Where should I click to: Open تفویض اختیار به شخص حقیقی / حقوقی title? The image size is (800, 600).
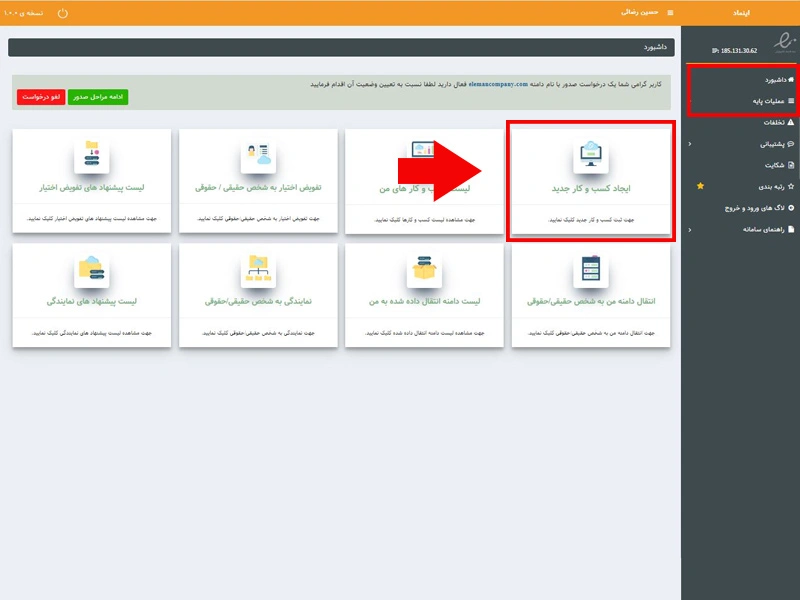(258, 188)
